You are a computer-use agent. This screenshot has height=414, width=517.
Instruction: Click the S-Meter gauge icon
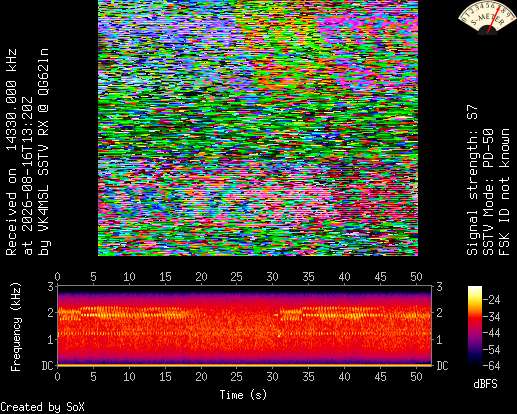tap(487, 17)
